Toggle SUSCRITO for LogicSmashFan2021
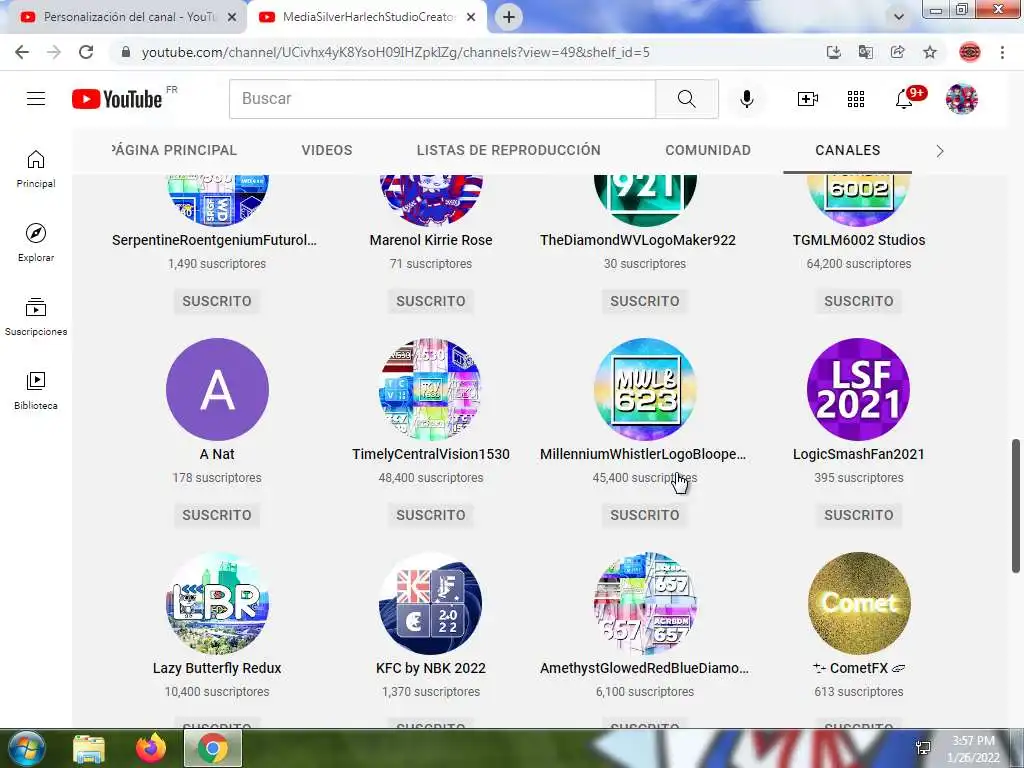The height and width of the screenshot is (768, 1024). point(859,515)
